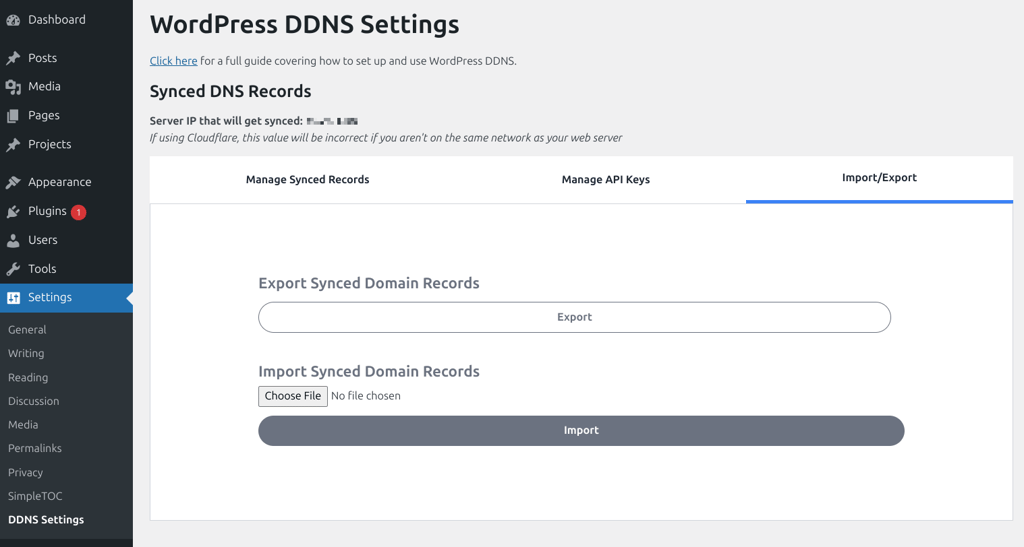Switch to Manage API Keys tab
The width and height of the screenshot is (1024, 547).
pyautogui.click(x=605, y=180)
